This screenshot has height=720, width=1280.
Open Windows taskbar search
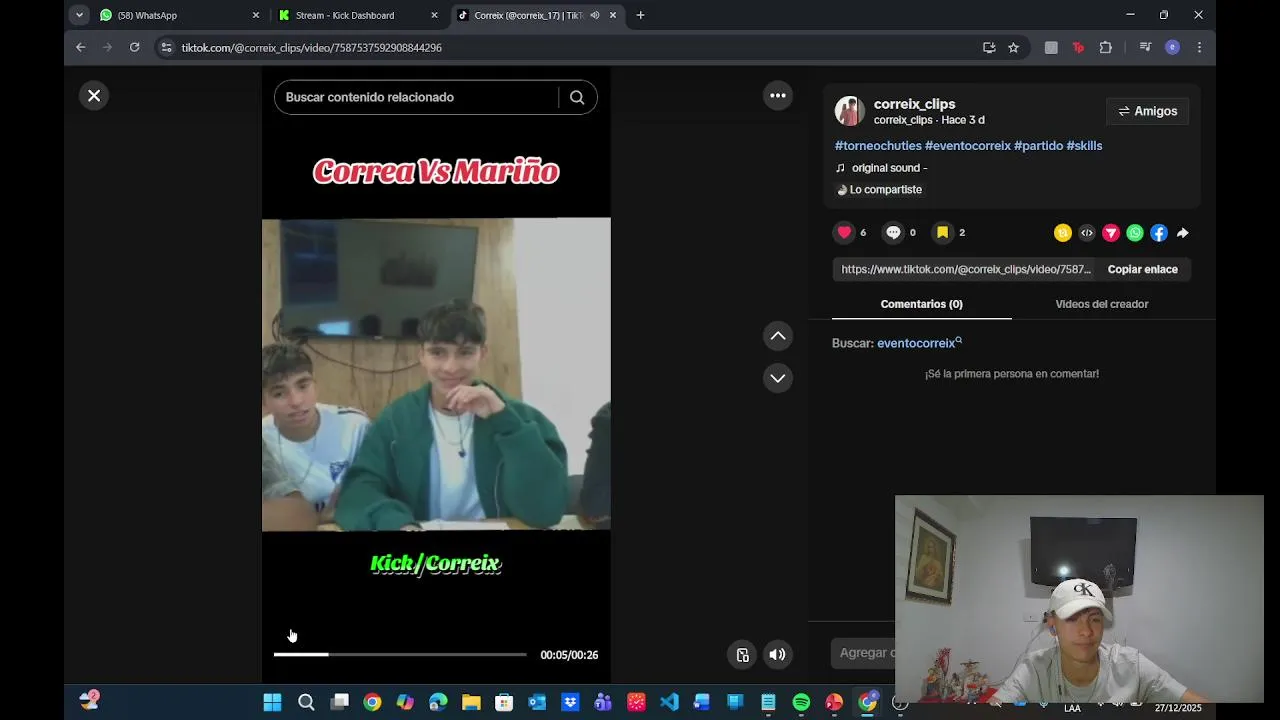[306, 703]
